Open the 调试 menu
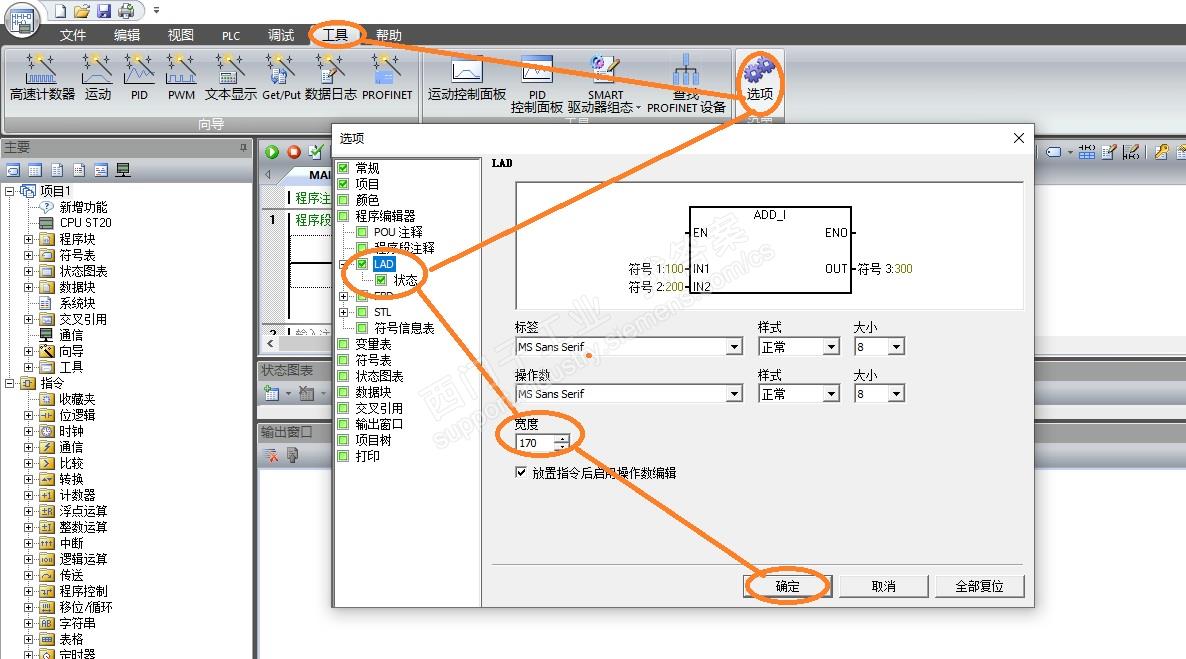1186x659 pixels. pos(281,35)
